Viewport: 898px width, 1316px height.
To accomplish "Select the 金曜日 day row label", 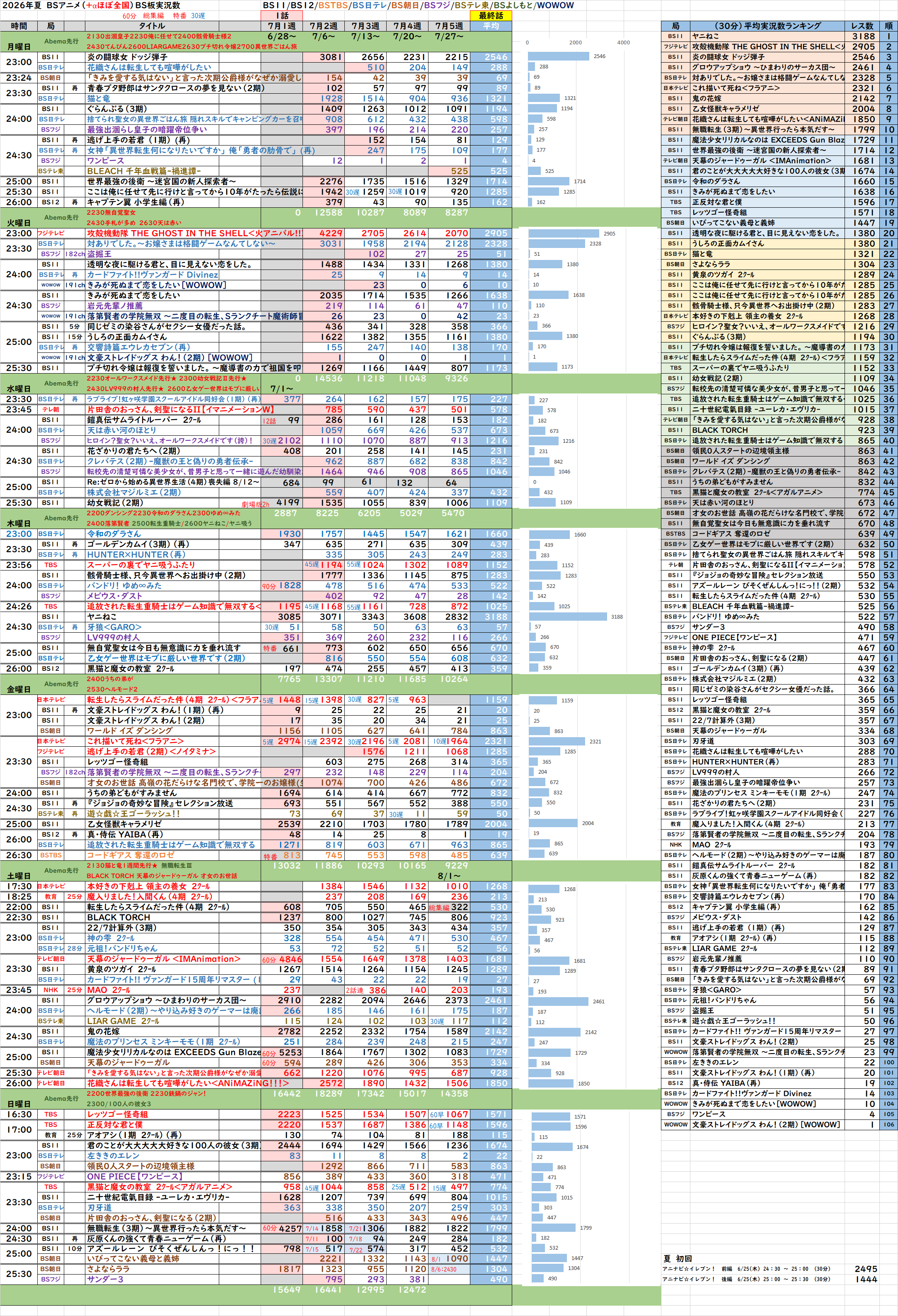I will pyautogui.click(x=19, y=689).
